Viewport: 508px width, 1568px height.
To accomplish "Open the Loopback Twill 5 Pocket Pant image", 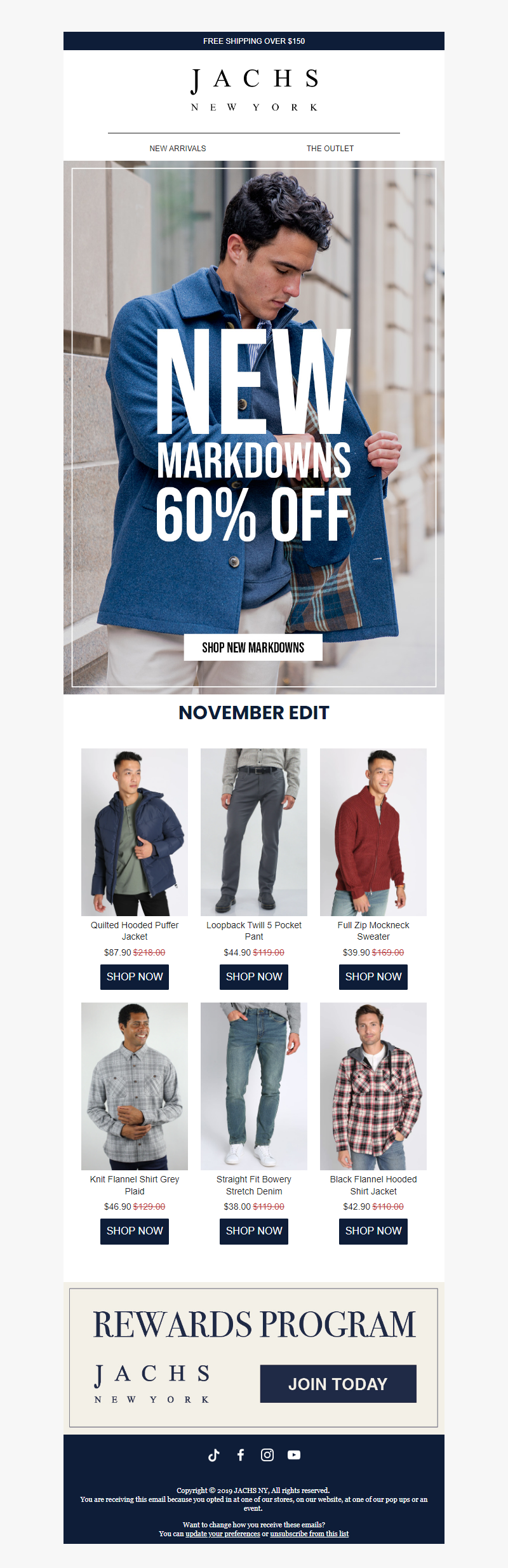I will point(254,832).
